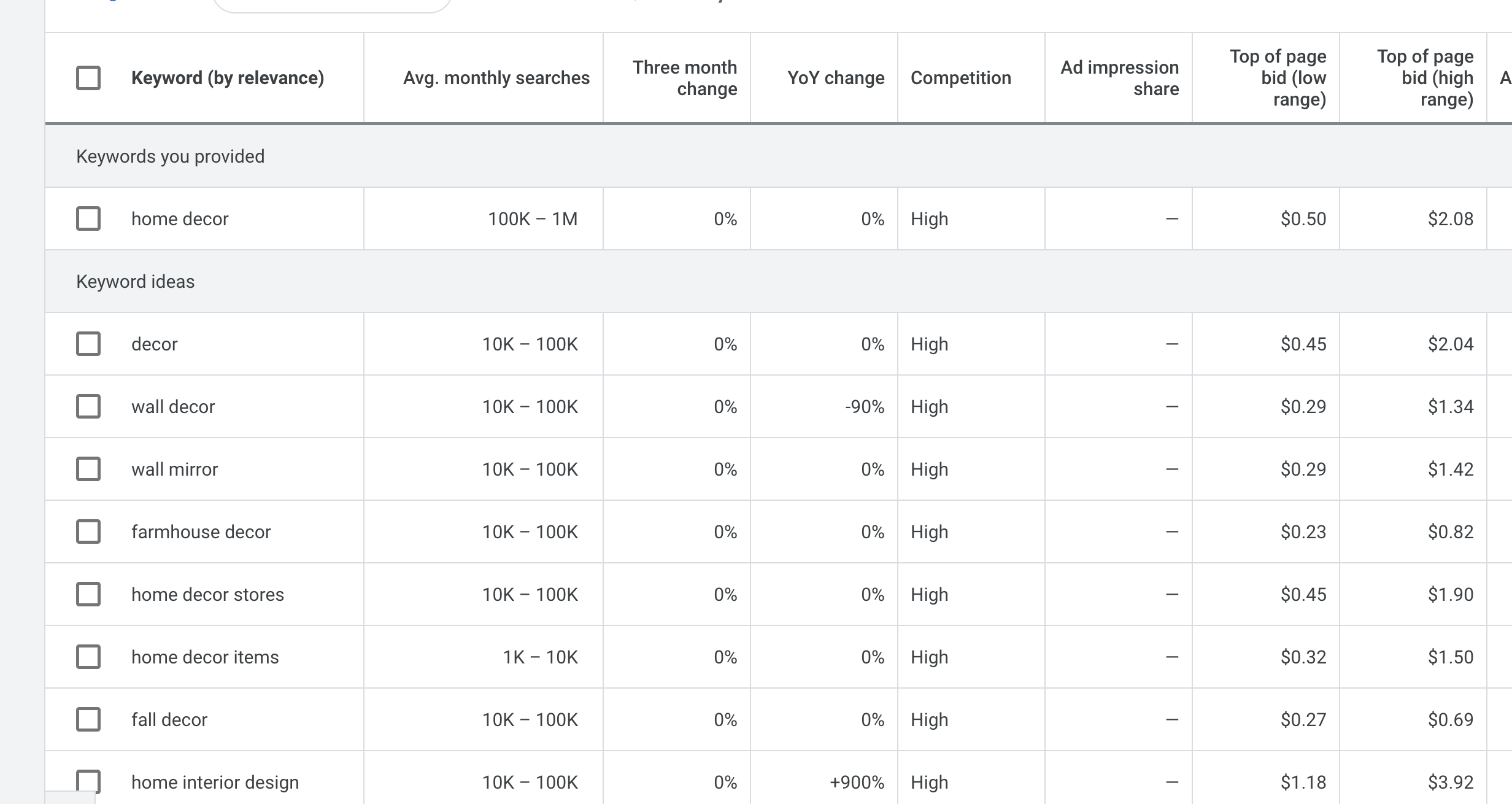This screenshot has width=1512, height=804.
Task: Click the 'farmhouse decor' keyword text
Action: click(201, 531)
